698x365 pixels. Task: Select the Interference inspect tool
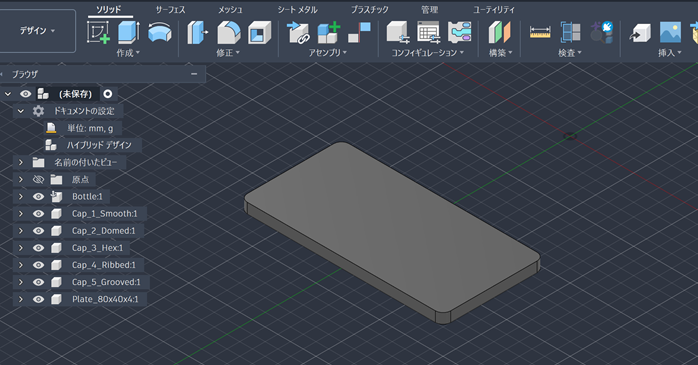click(x=570, y=32)
